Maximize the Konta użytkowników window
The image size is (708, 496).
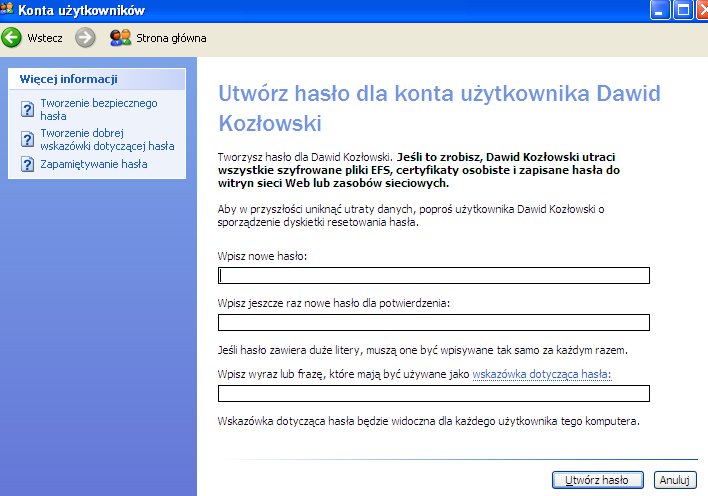click(x=684, y=10)
